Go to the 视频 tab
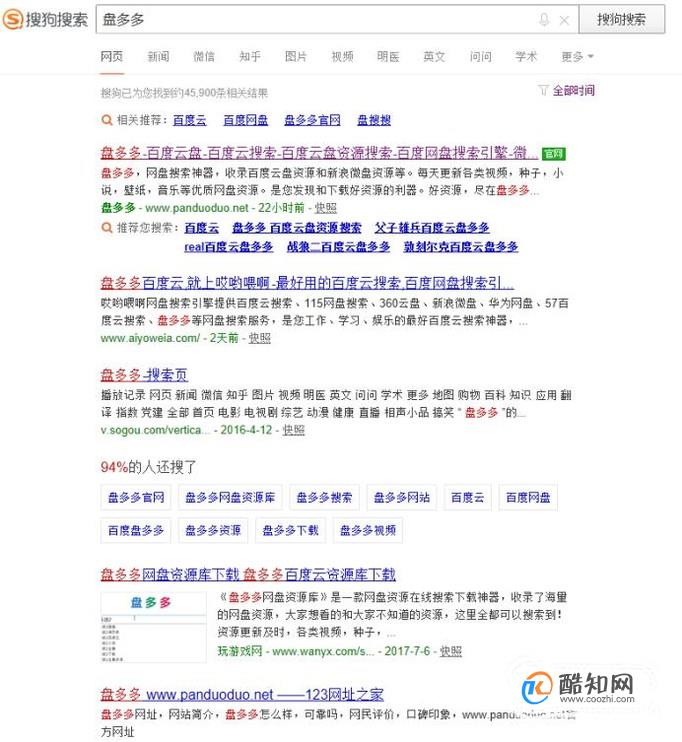The height and width of the screenshot is (742, 682). 342,57
